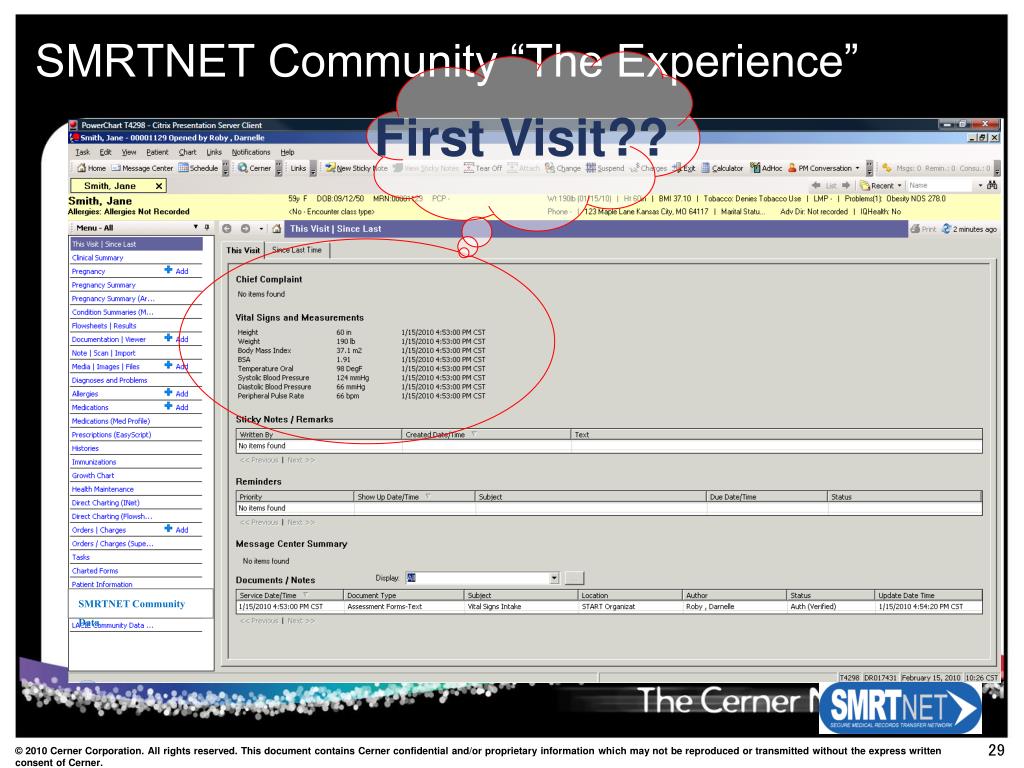Print the current view
The image size is (1024, 768).
(x=923, y=229)
